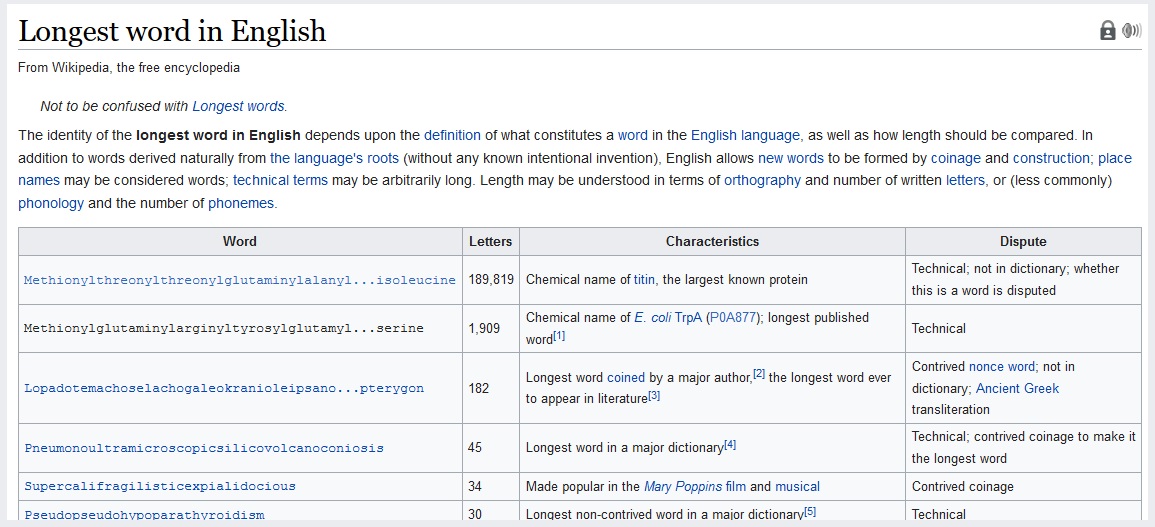Viewport: 1155px width, 527px height.
Task: Jump to footnote reference [4]
Action: click(x=730, y=444)
